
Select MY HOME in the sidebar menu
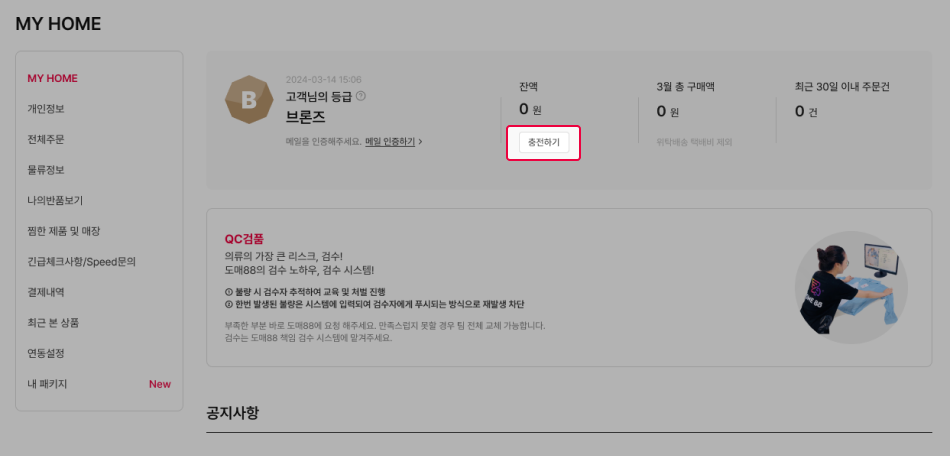[53, 78]
